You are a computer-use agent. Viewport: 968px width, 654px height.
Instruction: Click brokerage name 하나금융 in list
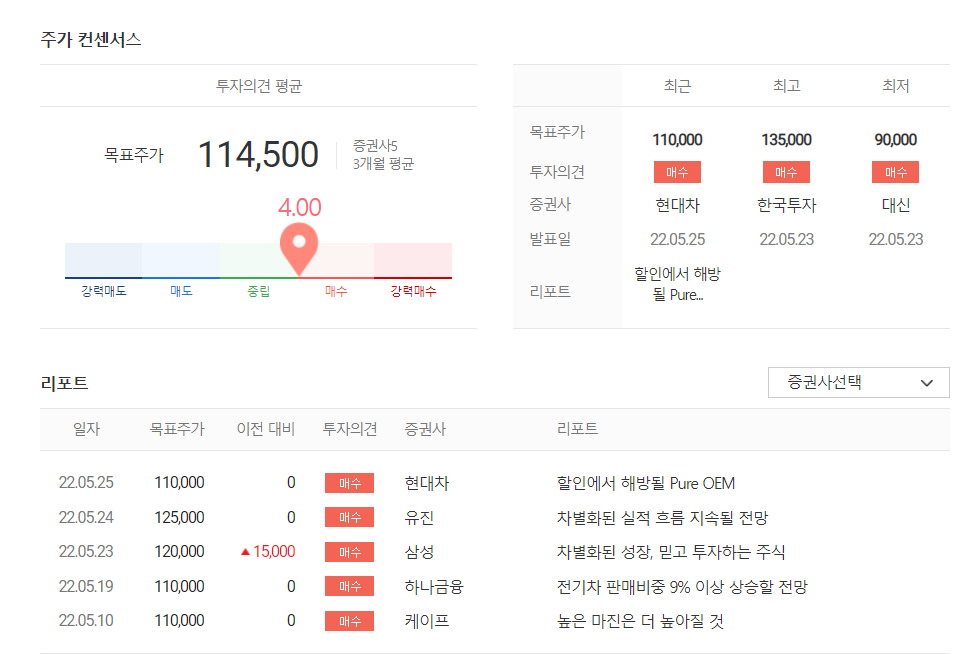pyautogui.click(x=433, y=586)
